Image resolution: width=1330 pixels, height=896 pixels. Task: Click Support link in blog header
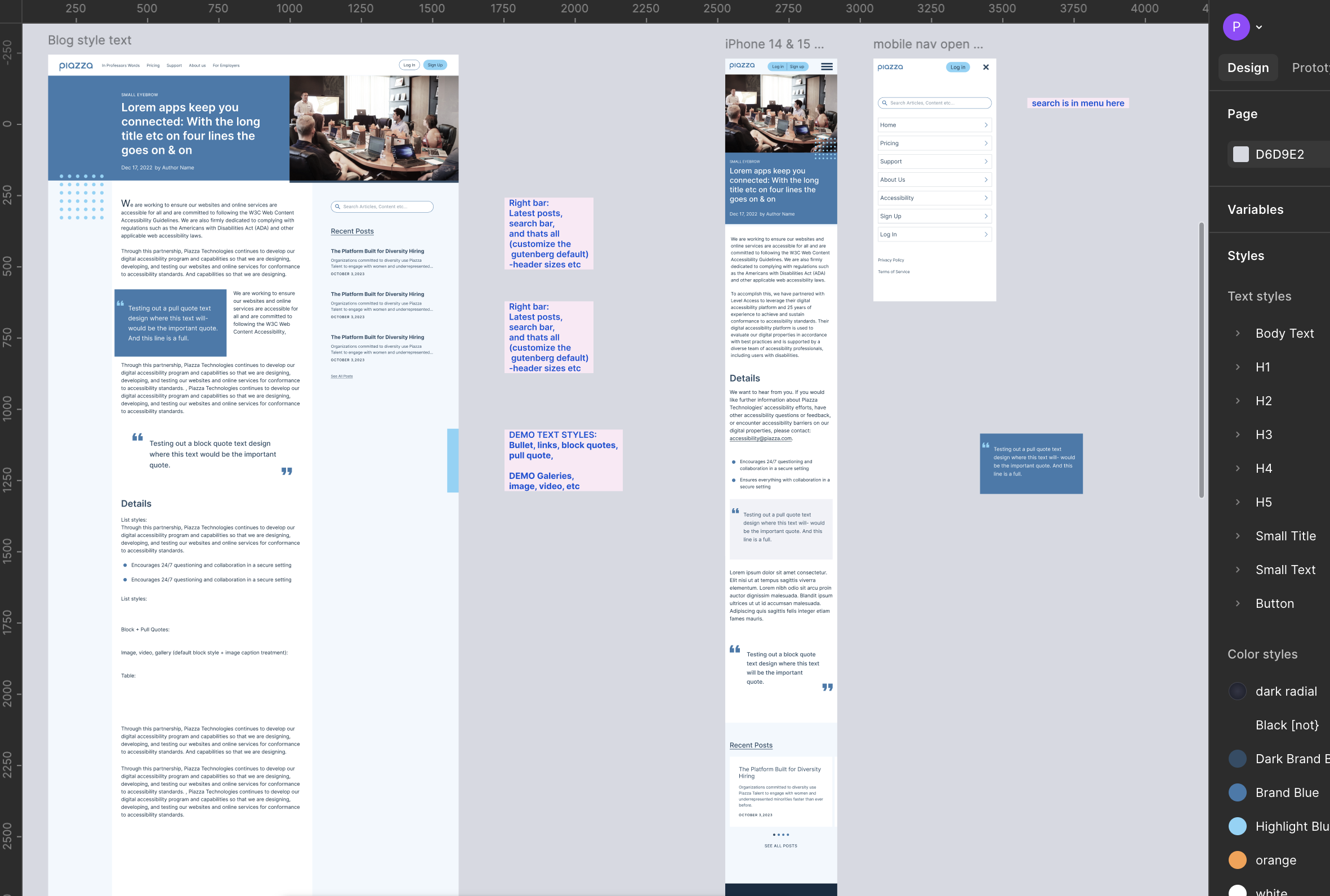coord(175,66)
